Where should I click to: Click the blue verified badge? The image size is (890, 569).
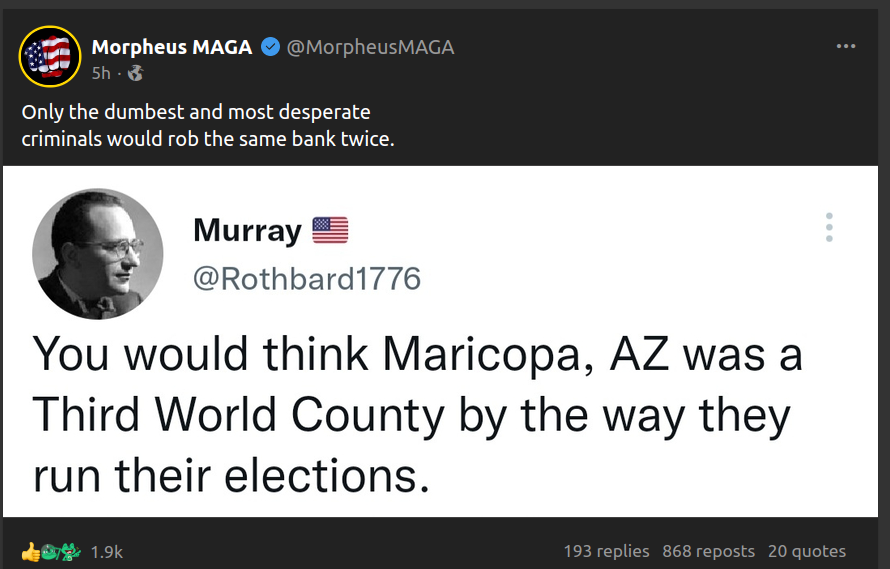pyautogui.click(x=270, y=47)
